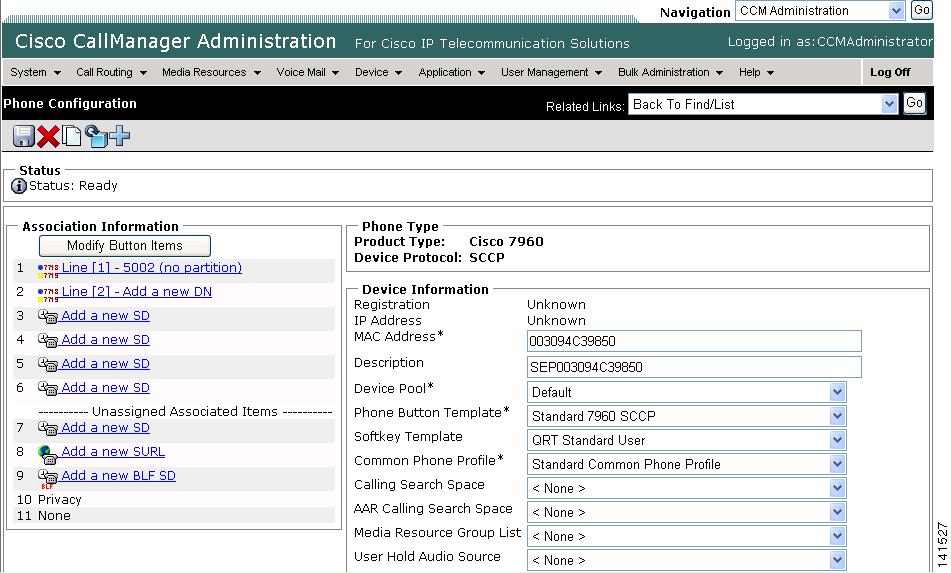Click Add a new SD link in row 6
Viewport: 951px width, 573px height.
106,387
